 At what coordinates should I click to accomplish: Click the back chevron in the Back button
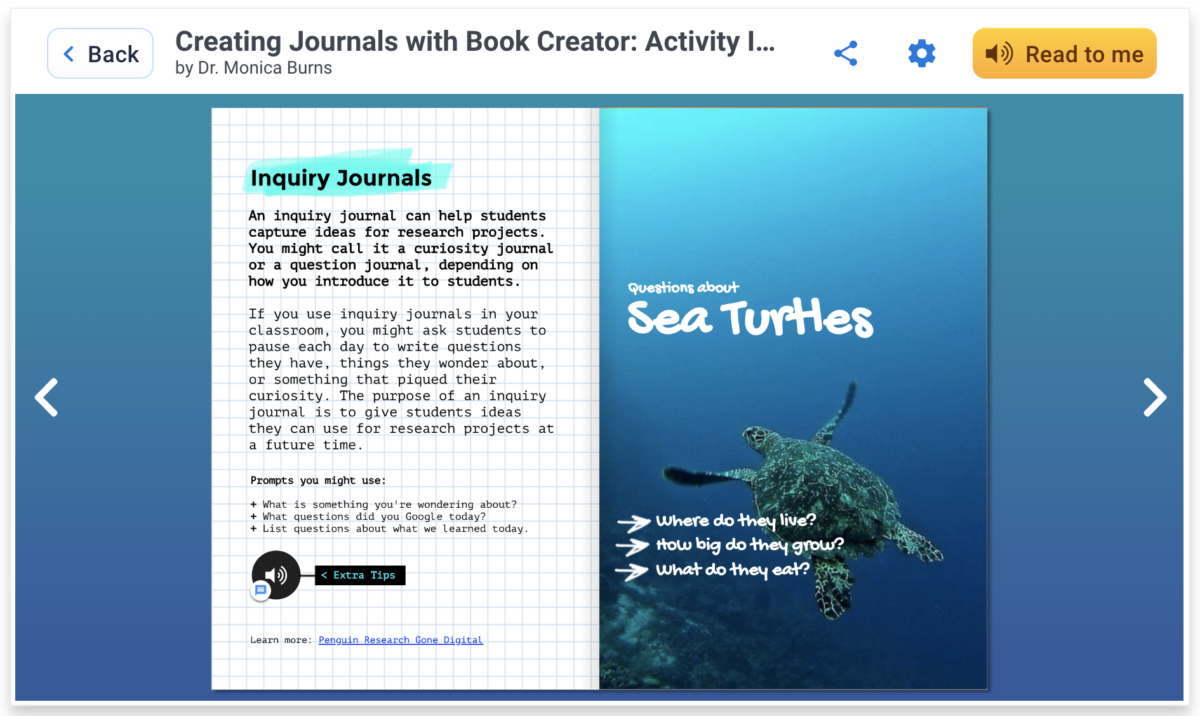(x=68, y=54)
